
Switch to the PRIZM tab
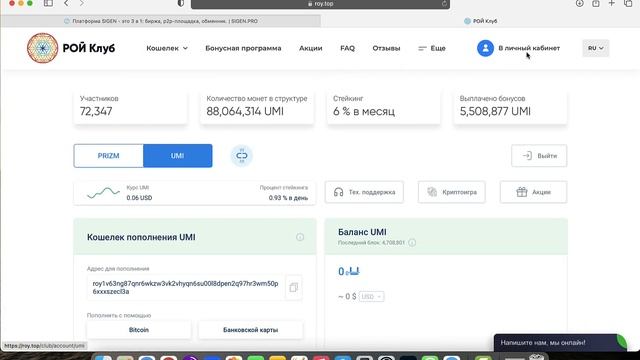coord(108,156)
